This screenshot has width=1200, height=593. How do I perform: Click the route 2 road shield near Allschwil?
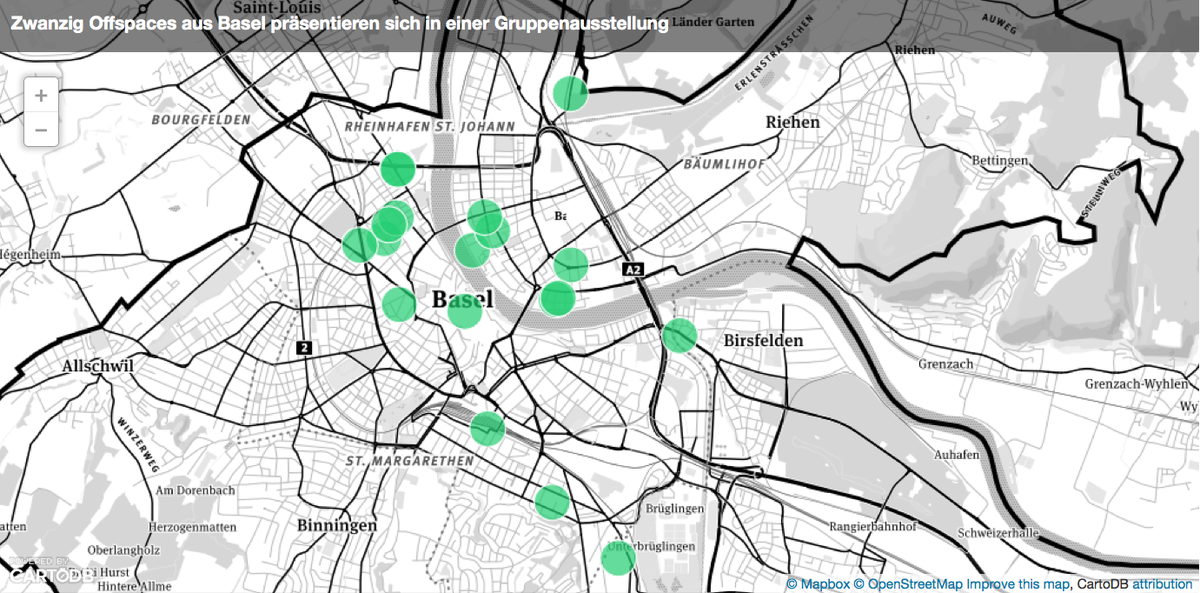coord(305,347)
